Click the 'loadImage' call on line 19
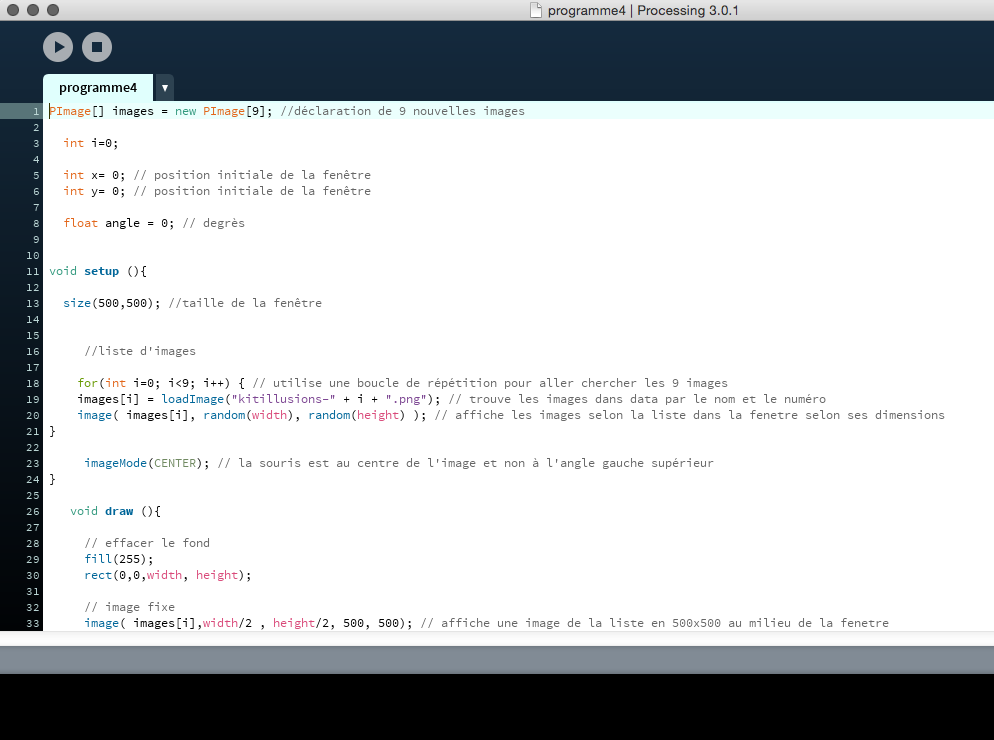 point(193,399)
